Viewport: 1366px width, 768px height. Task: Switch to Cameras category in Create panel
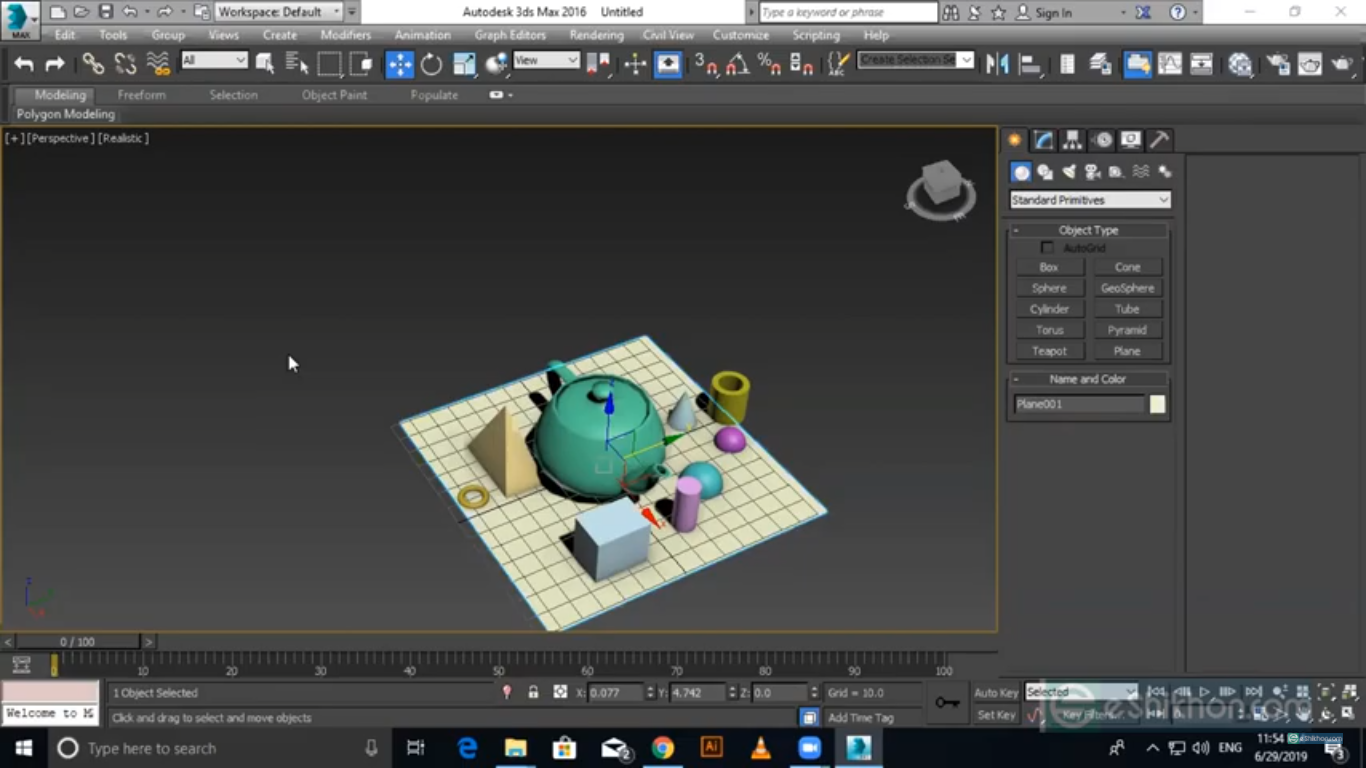coord(1093,172)
